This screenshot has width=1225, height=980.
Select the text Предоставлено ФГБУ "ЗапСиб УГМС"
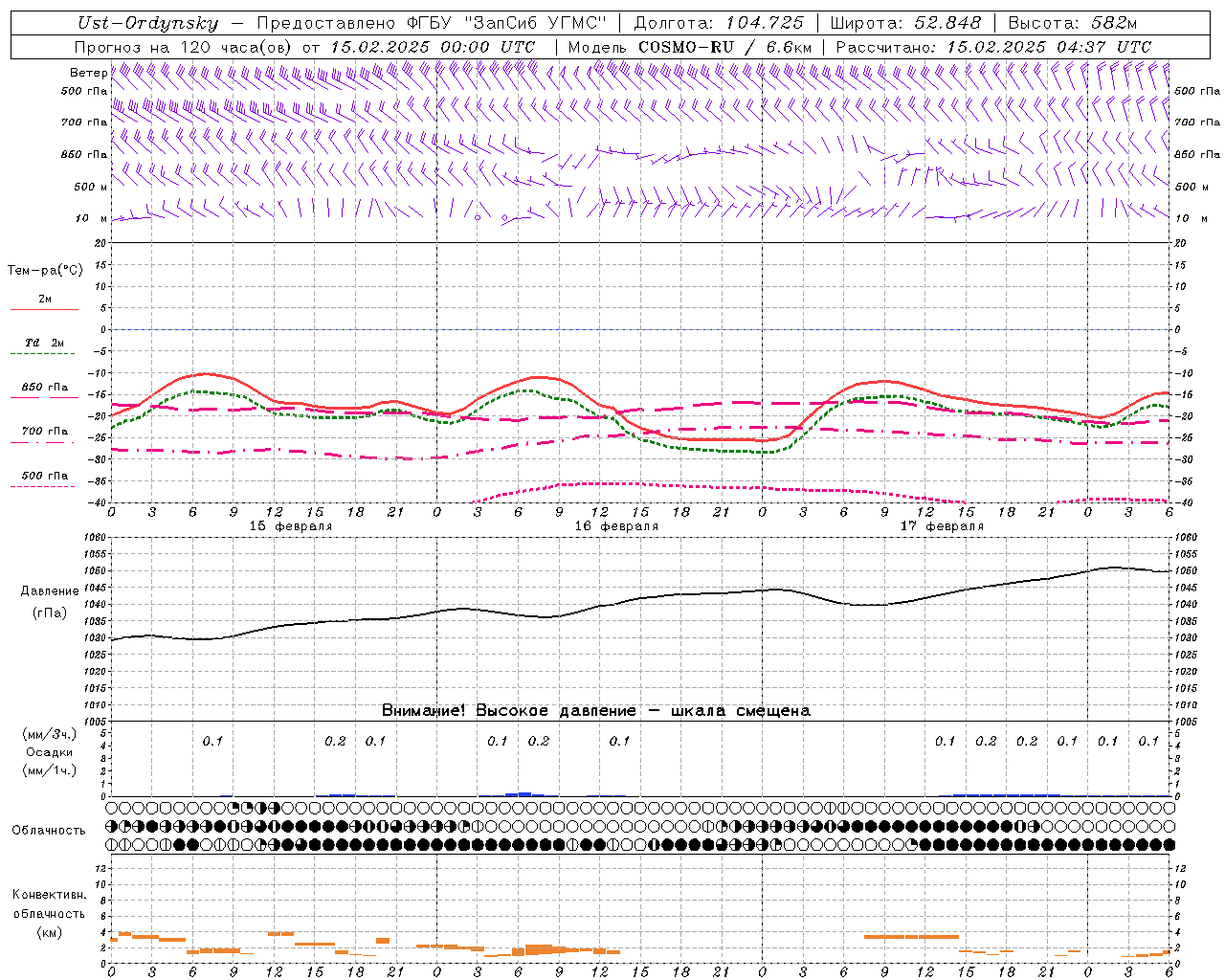coord(432,23)
